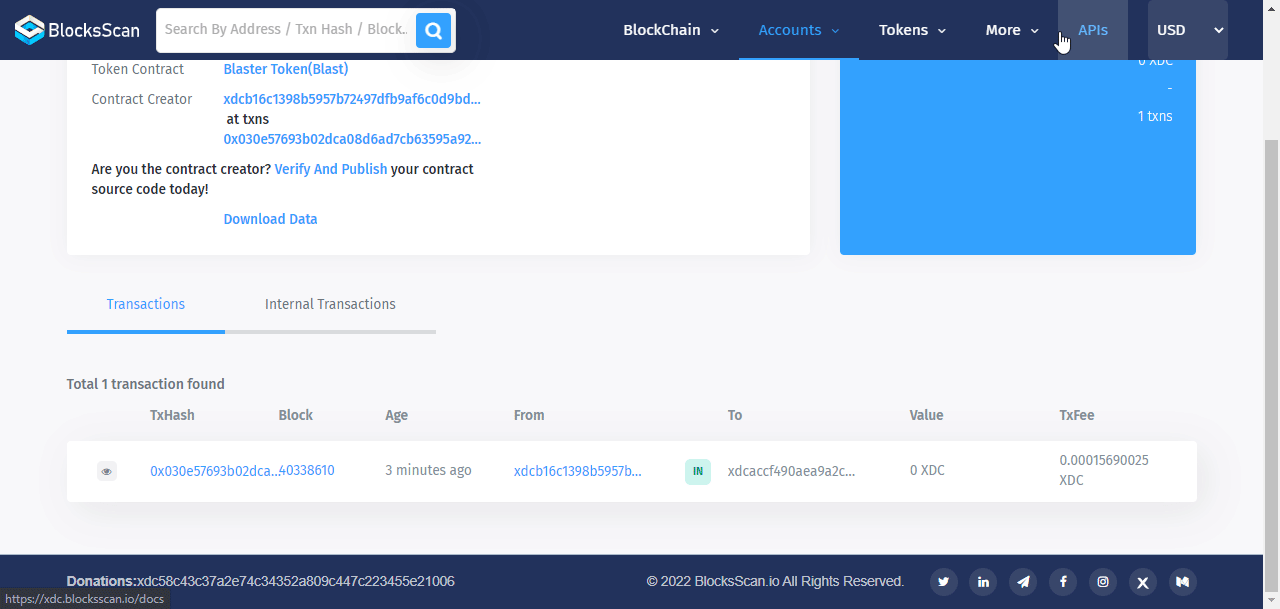Click the TxFee 0.00015690025 XDC cell
Screen dimensions: 1280x609
[x=1104, y=471]
